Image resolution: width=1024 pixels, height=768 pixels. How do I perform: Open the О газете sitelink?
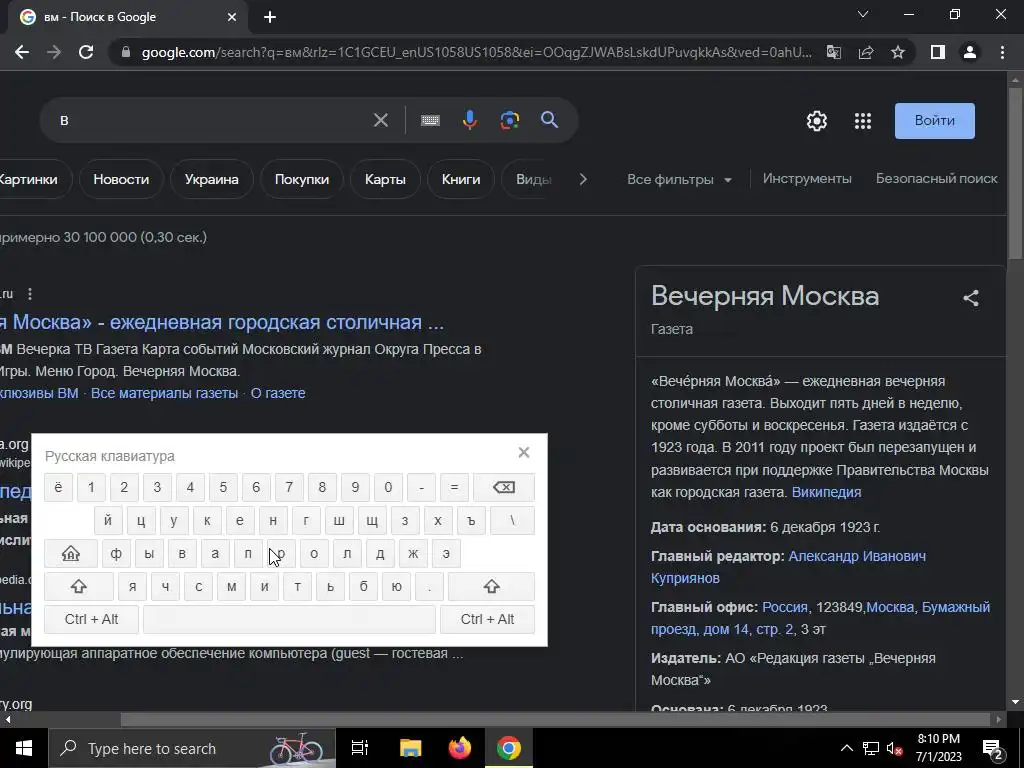(x=278, y=393)
